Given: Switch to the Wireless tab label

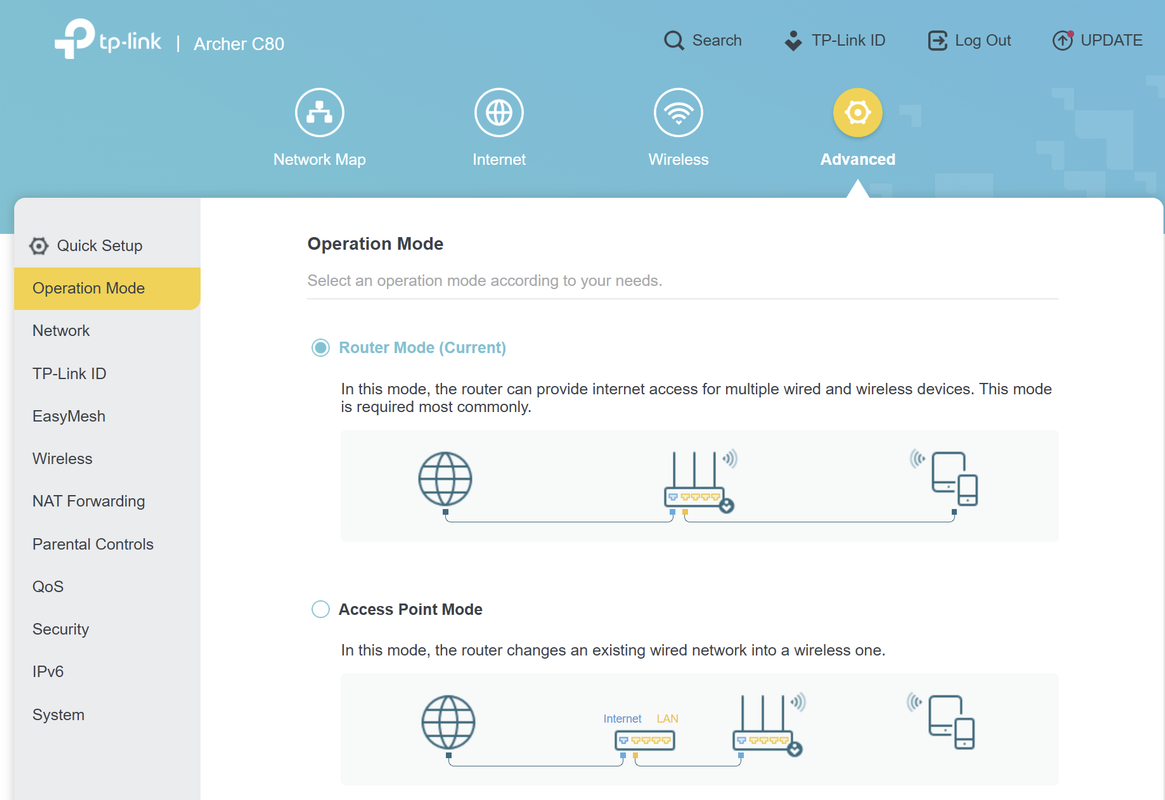Looking at the screenshot, I should pyautogui.click(x=678, y=160).
